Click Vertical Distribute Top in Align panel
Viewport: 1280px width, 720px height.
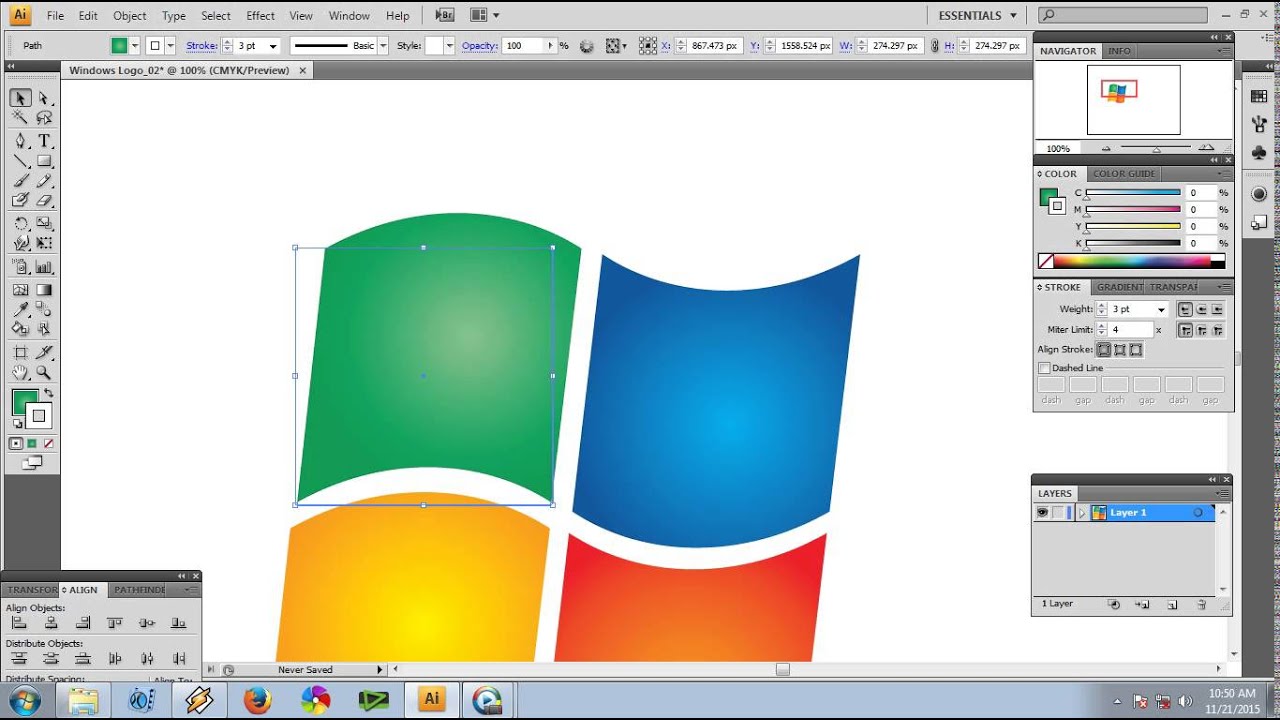click(19, 658)
